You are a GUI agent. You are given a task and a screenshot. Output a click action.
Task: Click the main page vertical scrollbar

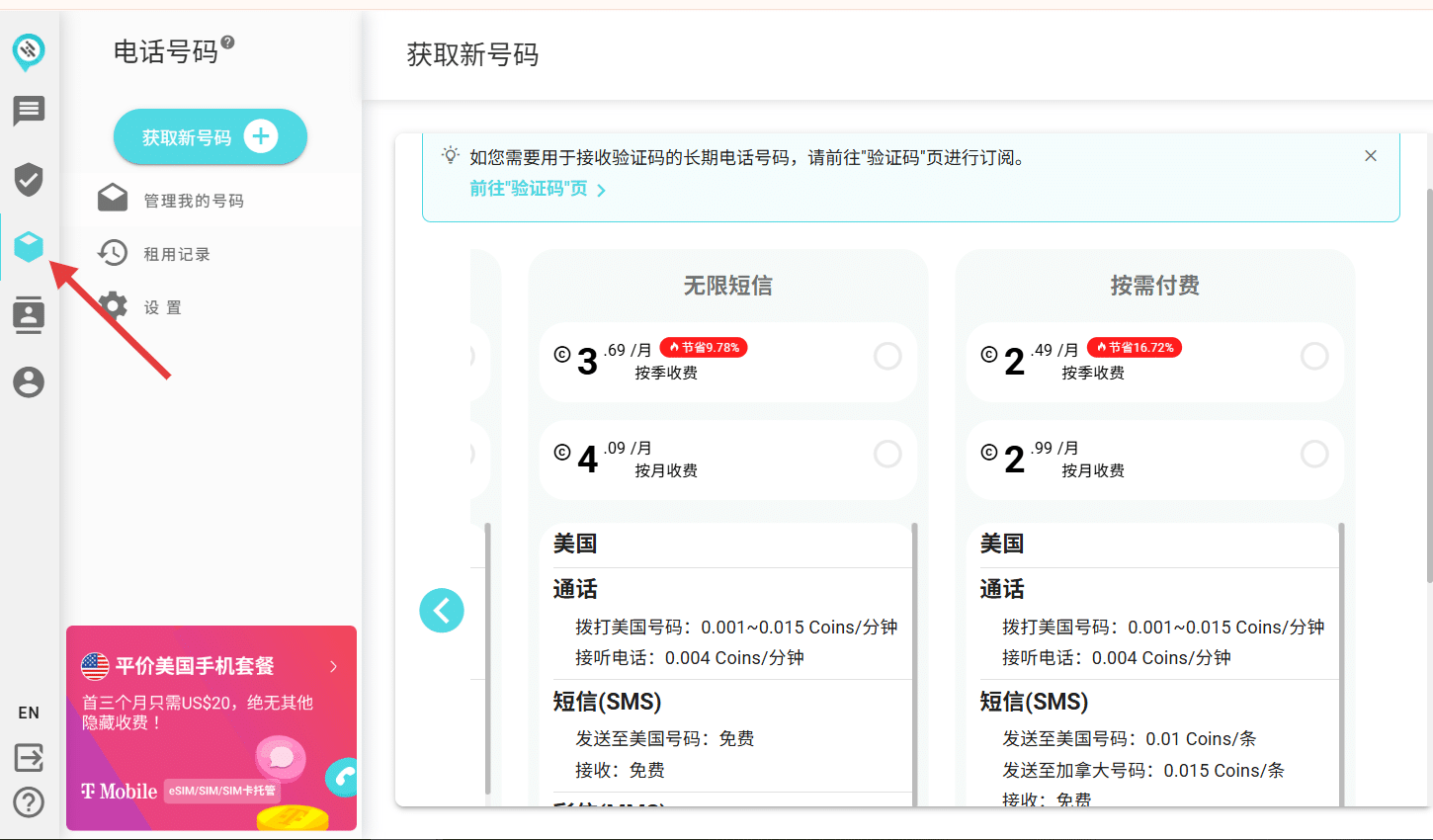coord(1429,385)
